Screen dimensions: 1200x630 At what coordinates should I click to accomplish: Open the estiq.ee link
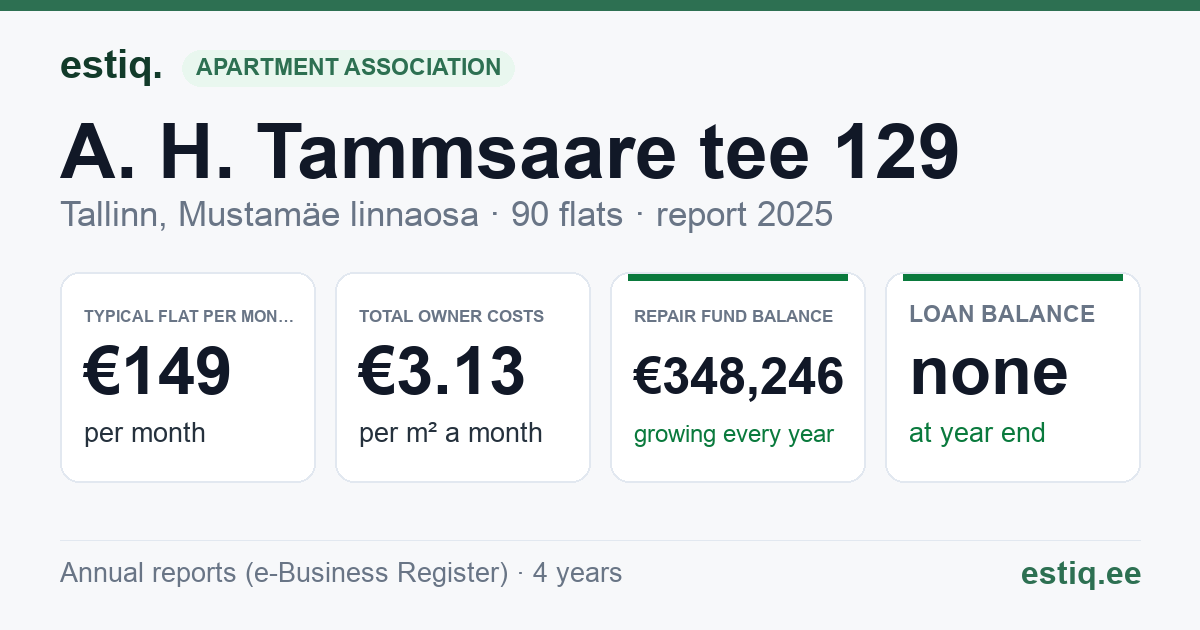click(x=1081, y=573)
